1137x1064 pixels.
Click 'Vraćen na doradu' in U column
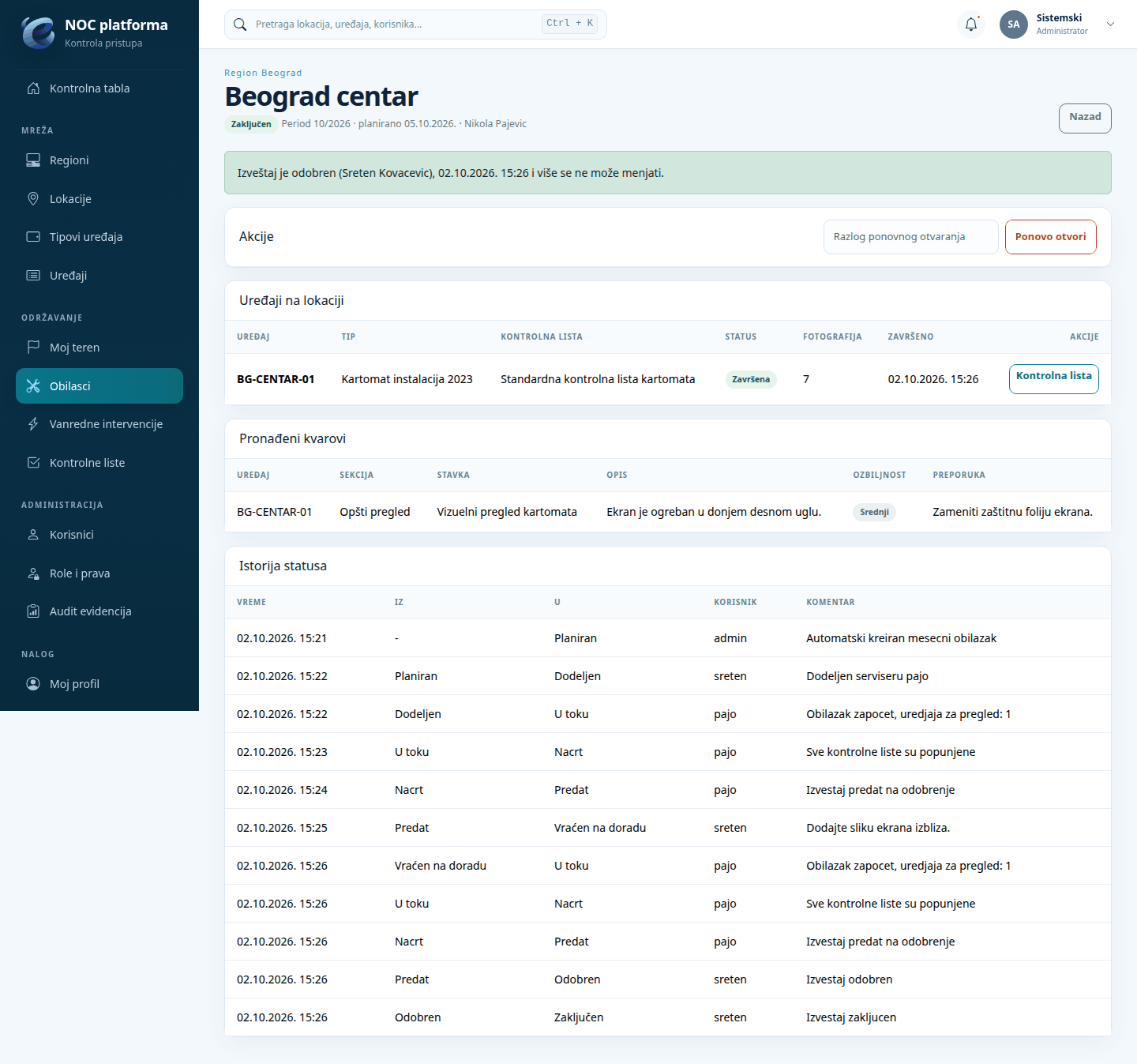coord(600,828)
